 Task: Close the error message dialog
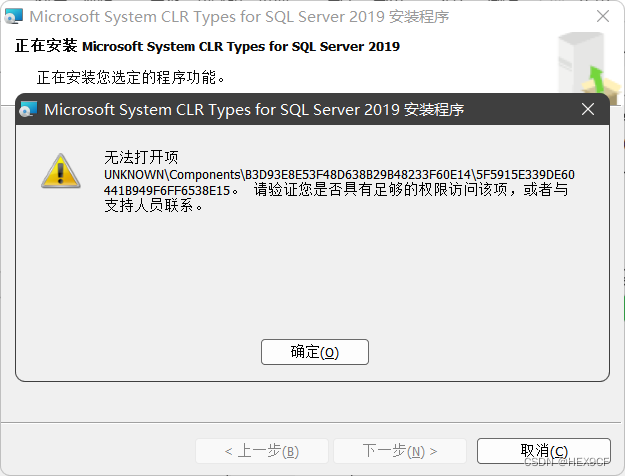(x=588, y=109)
